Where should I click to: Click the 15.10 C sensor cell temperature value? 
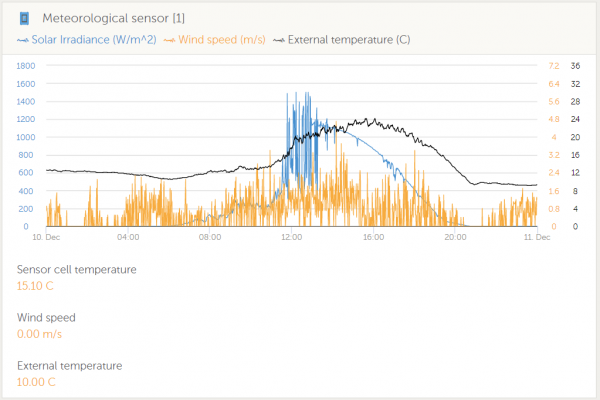(x=39, y=285)
